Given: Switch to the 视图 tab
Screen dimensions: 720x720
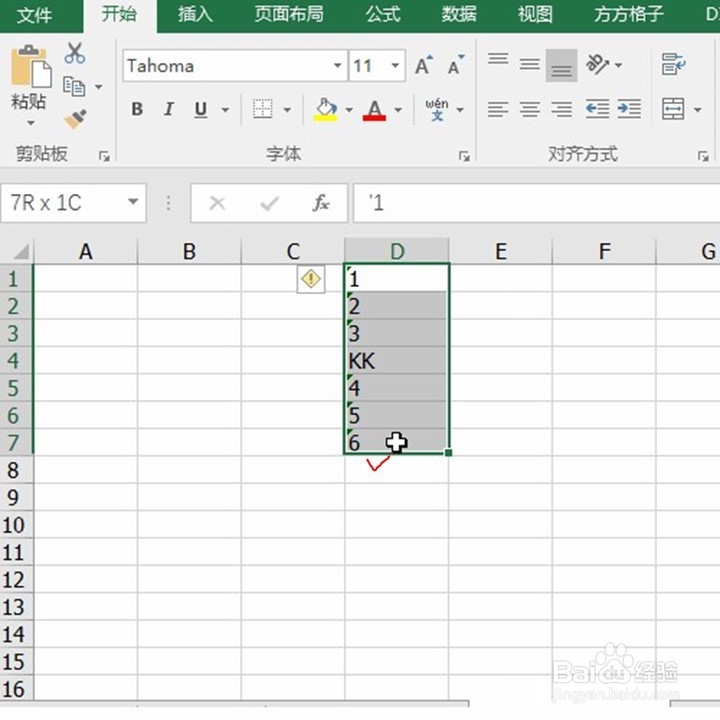Looking at the screenshot, I should 535,14.
